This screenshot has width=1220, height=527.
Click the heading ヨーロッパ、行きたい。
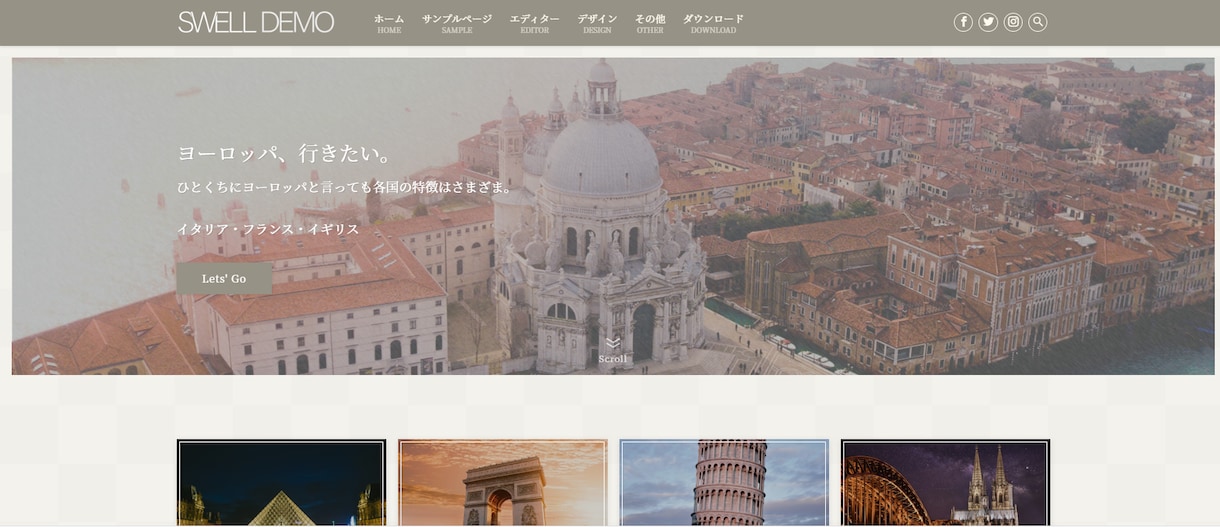coord(286,153)
